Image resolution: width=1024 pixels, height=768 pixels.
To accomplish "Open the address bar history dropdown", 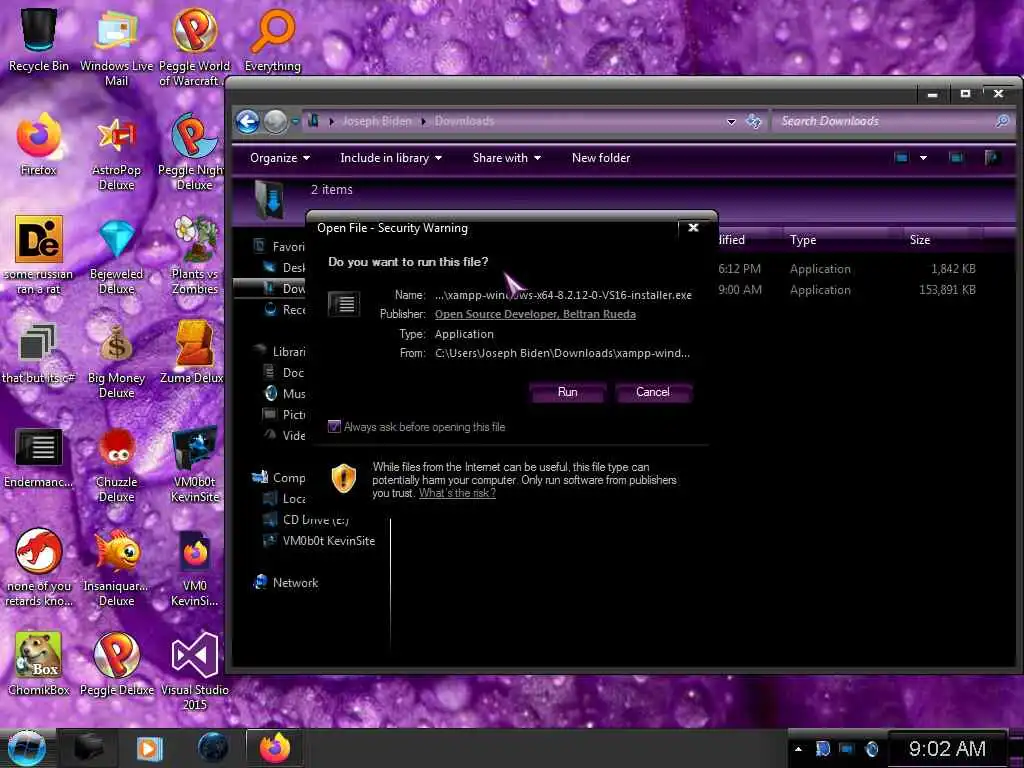I will pyautogui.click(x=731, y=121).
